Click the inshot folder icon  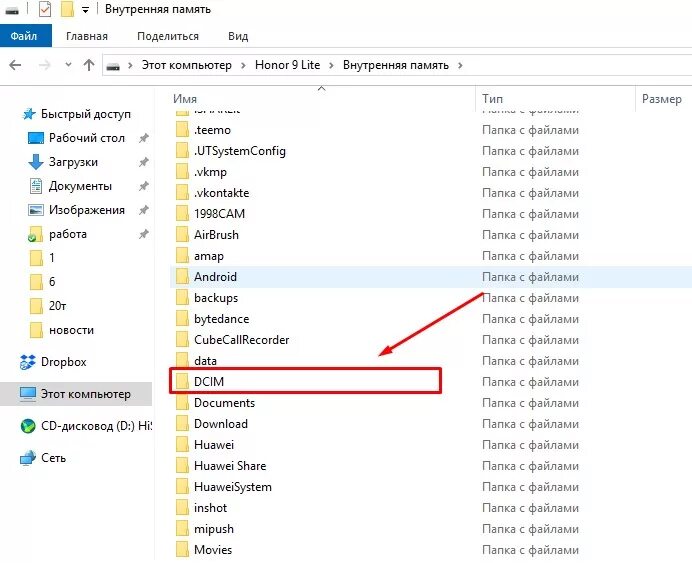coord(182,508)
